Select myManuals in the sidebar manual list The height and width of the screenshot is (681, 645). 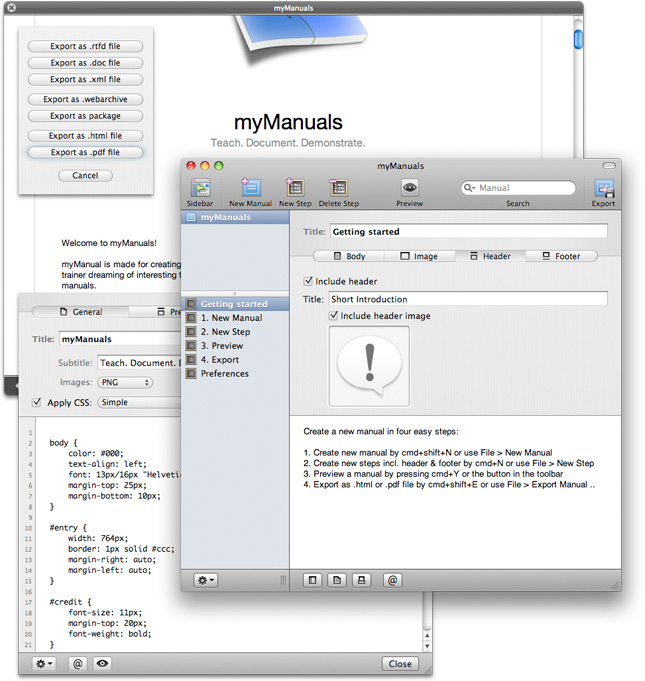pyautogui.click(x=235, y=217)
